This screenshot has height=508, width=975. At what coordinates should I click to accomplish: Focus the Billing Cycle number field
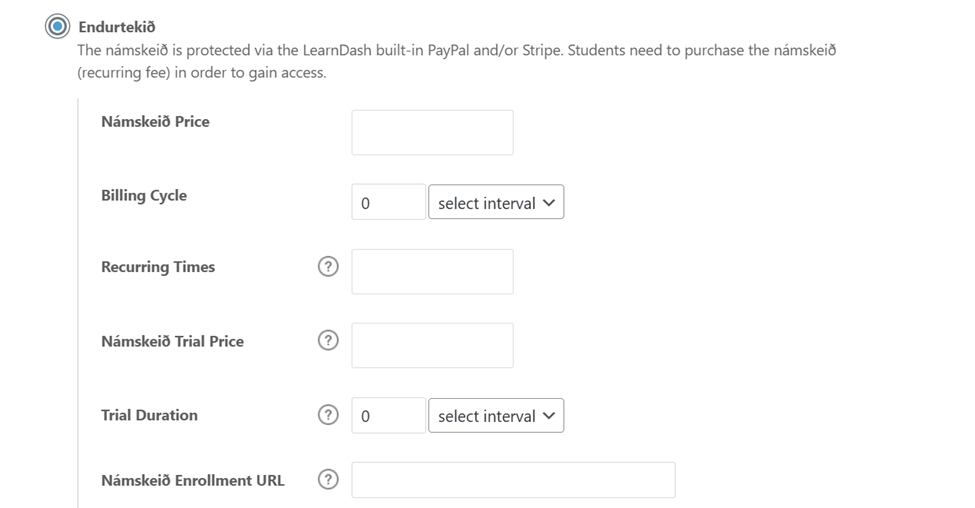click(x=388, y=202)
